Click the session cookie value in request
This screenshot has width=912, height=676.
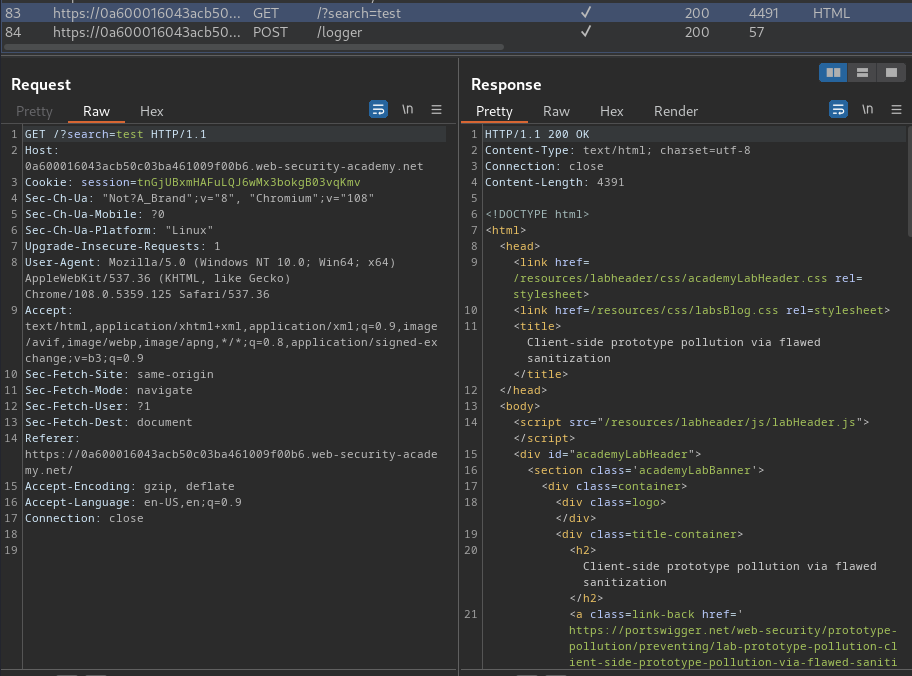click(x=248, y=183)
